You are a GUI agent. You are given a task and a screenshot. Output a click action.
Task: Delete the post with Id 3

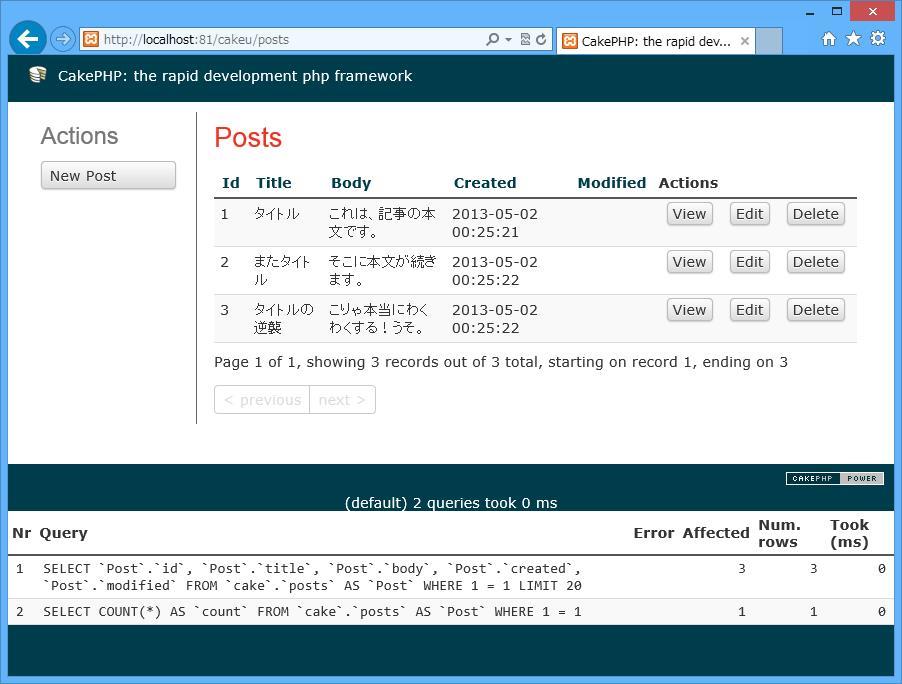pyautogui.click(x=815, y=310)
